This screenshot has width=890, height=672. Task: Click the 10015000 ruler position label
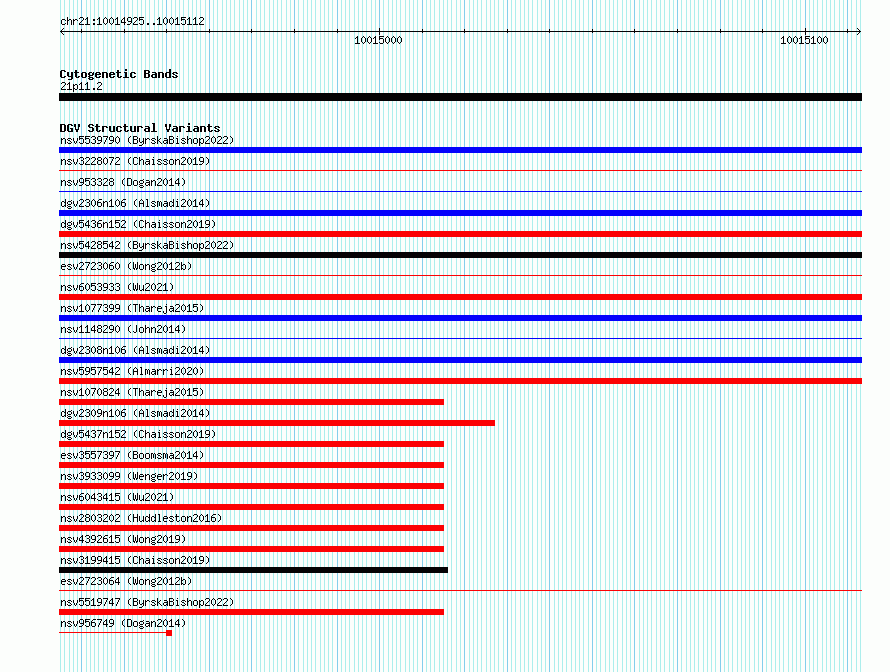coord(378,40)
